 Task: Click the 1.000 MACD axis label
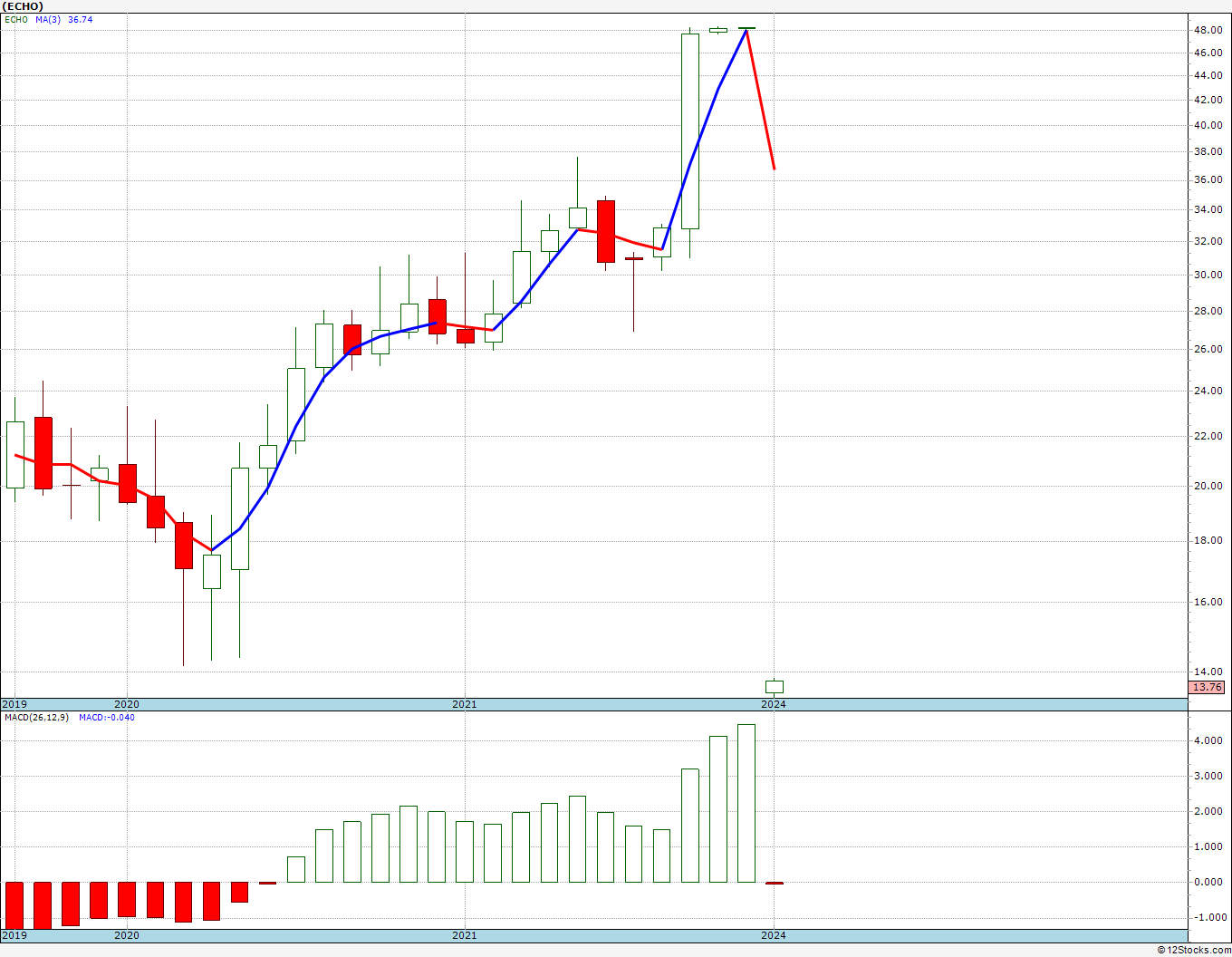click(1209, 846)
